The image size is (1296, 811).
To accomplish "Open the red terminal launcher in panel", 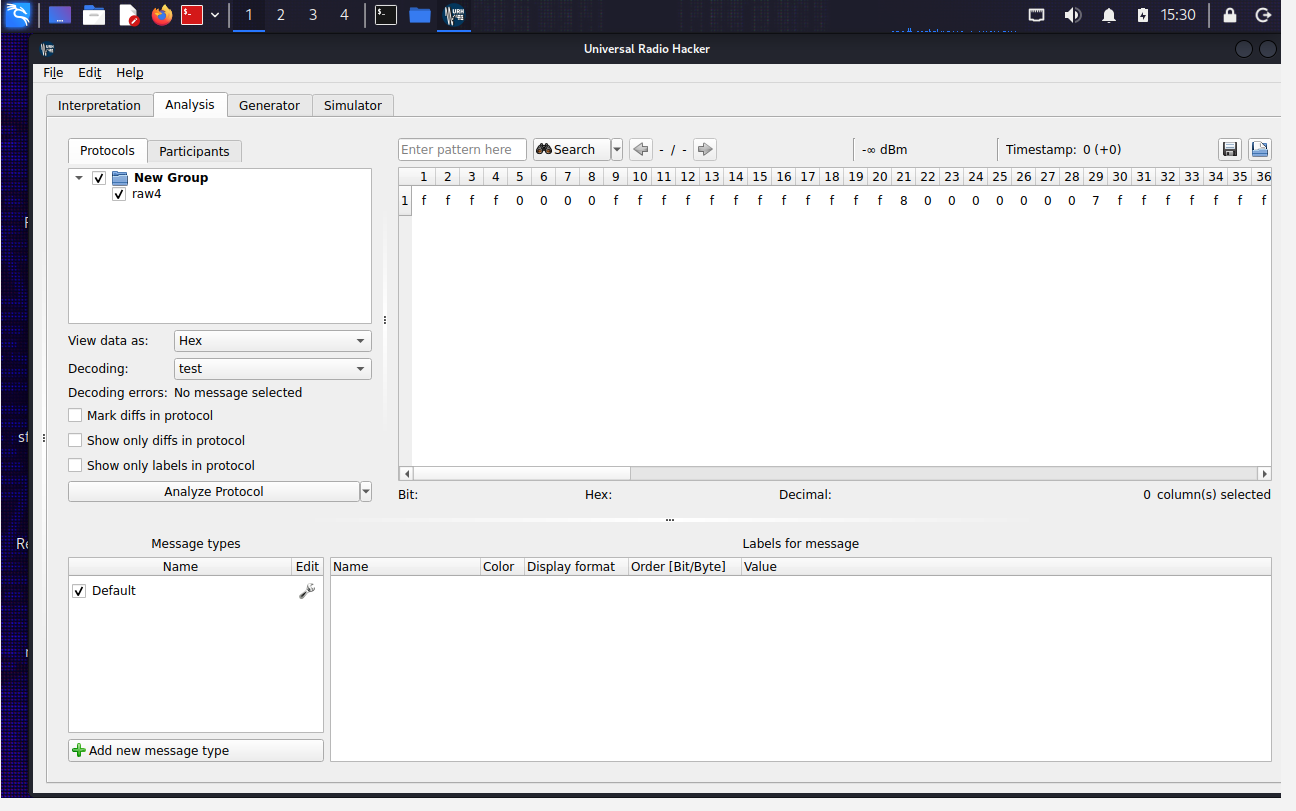I will click(192, 15).
